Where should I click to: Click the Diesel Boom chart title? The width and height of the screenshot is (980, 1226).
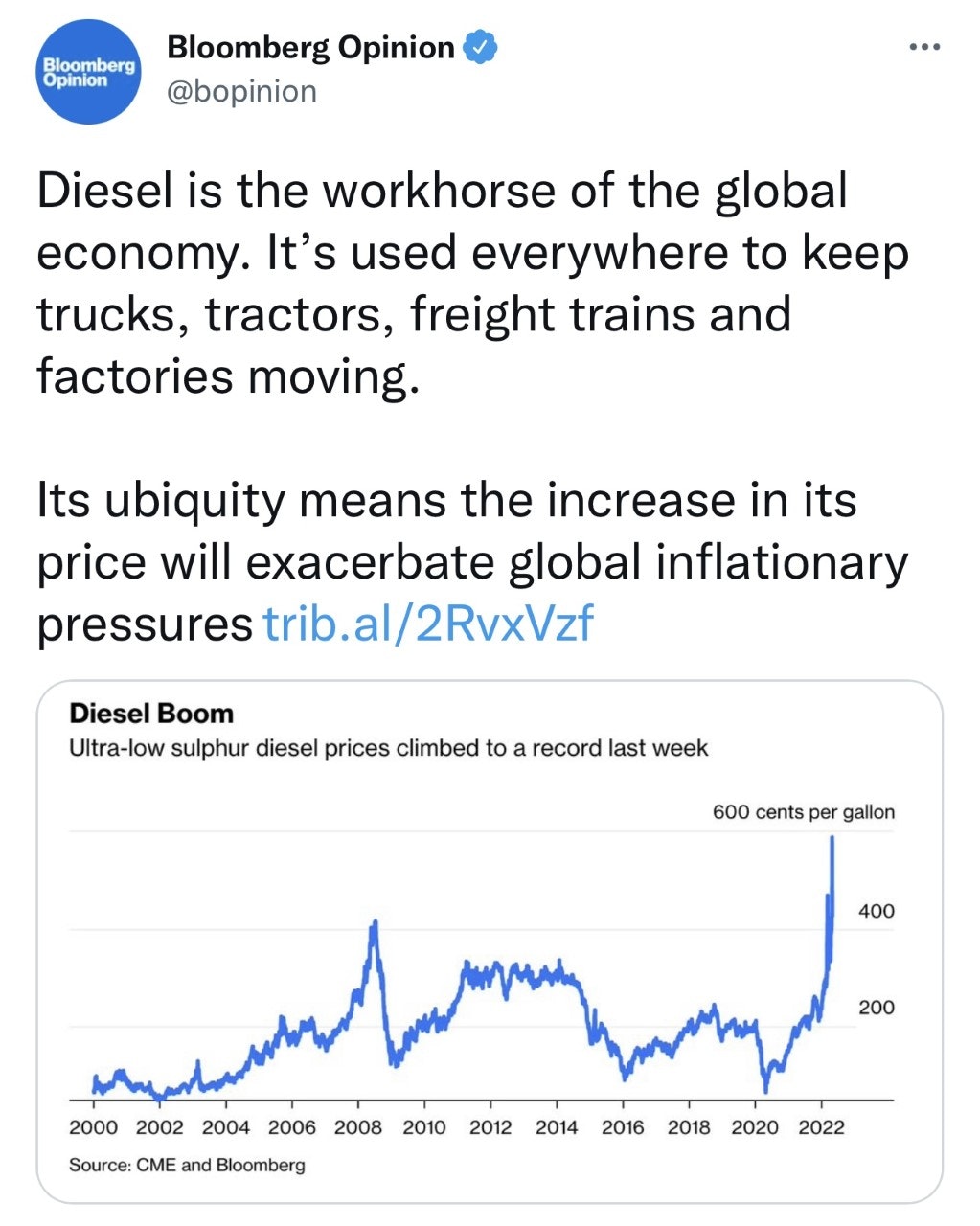click(x=151, y=714)
